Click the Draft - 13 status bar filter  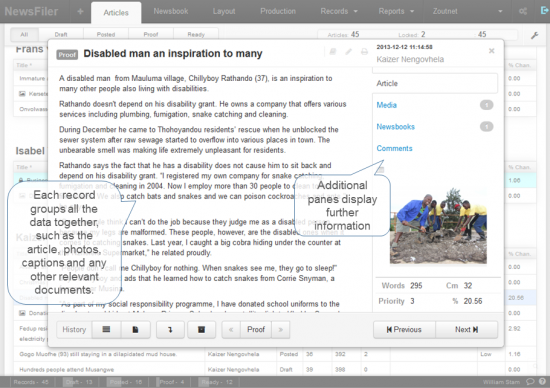[79, 382]
